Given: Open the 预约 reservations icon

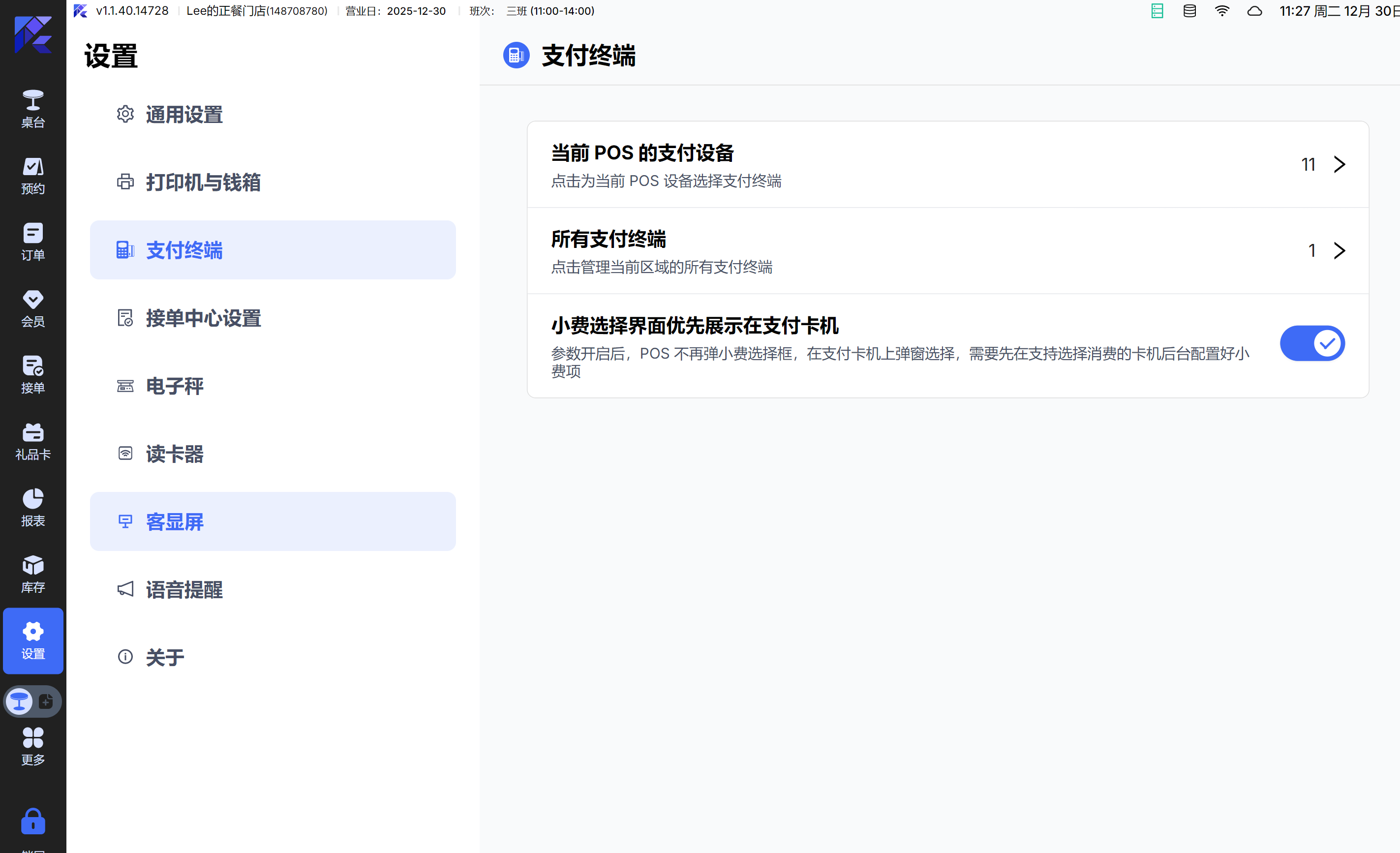Looking at the screenshot, I should [x=33, y=175].
